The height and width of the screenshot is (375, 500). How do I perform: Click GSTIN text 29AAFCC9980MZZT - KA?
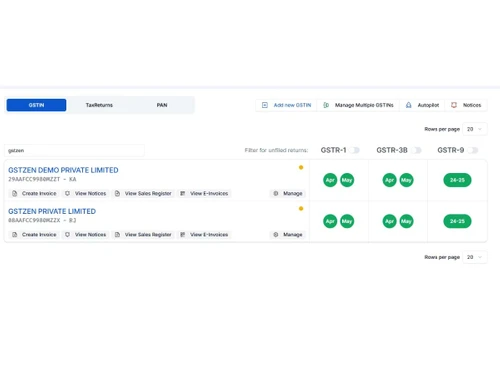(42, 179)
